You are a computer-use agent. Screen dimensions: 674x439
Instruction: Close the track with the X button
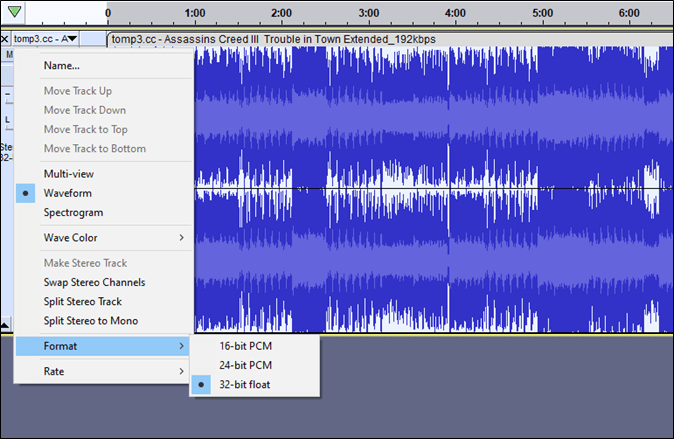click(5, 39)
